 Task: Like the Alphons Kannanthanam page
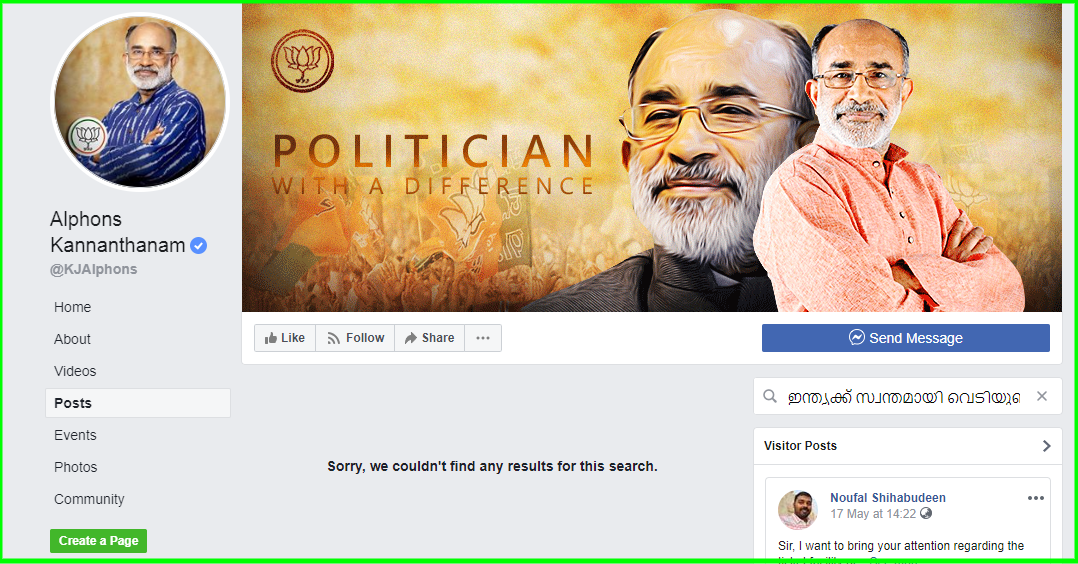click(x=285, y=338)
